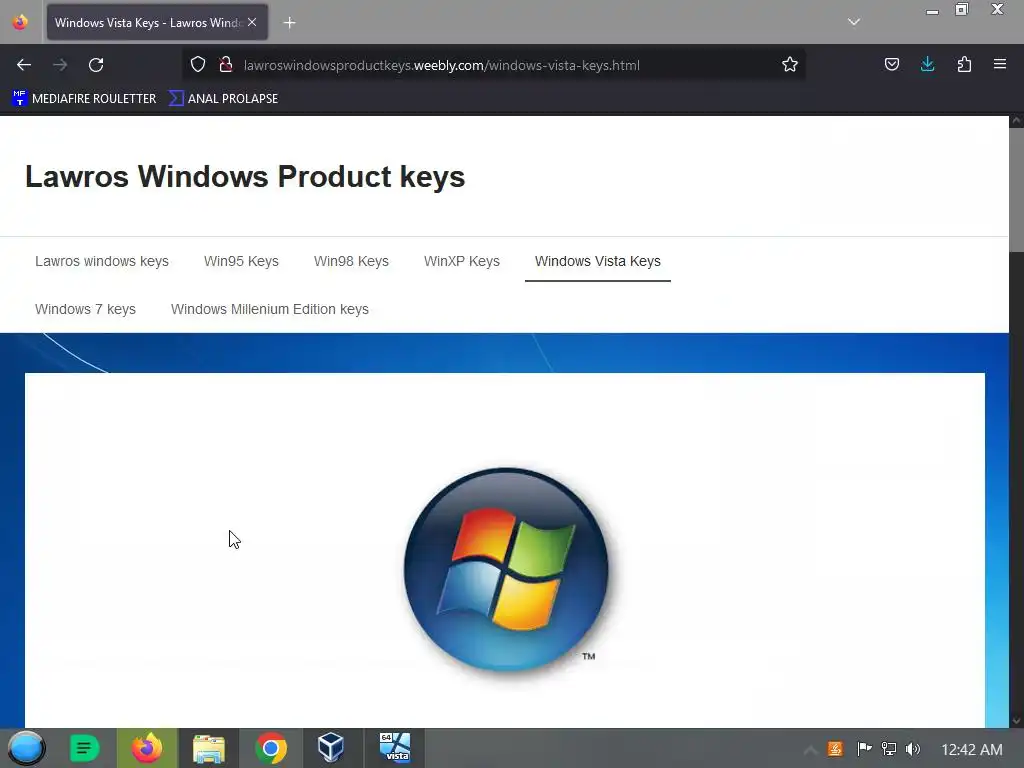Screen dimensions: 1024x768
Task: Click the forward navigation arrow
Action: coord(60,65)
